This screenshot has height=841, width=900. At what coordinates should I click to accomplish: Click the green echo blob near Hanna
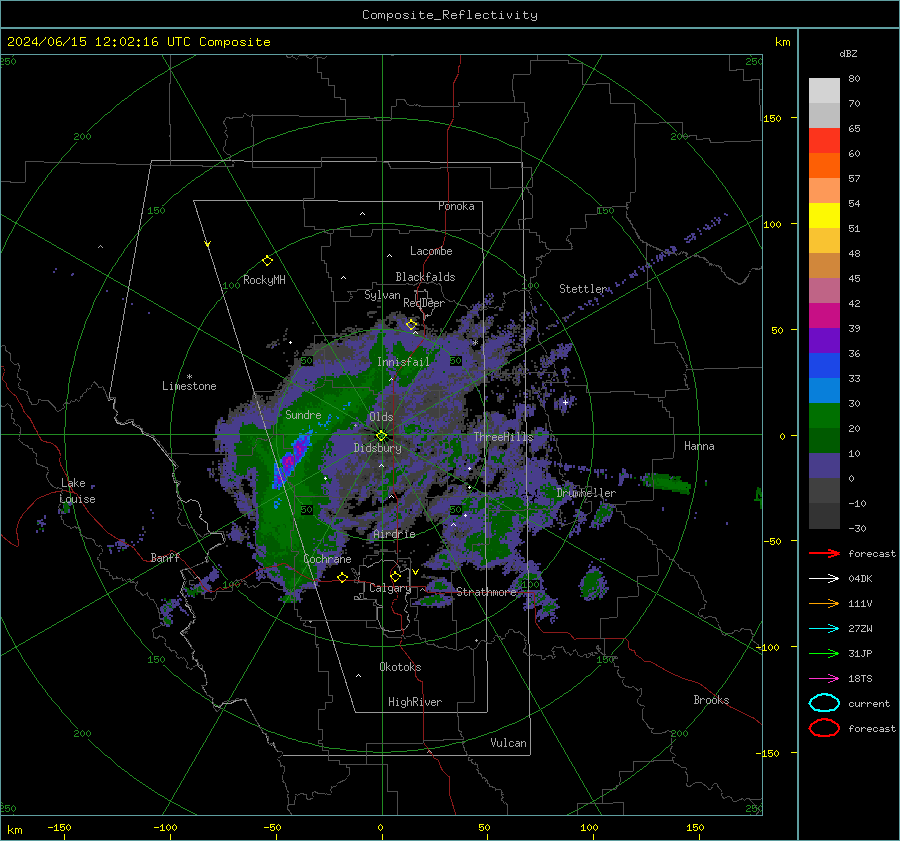click(x=667, y=483)
